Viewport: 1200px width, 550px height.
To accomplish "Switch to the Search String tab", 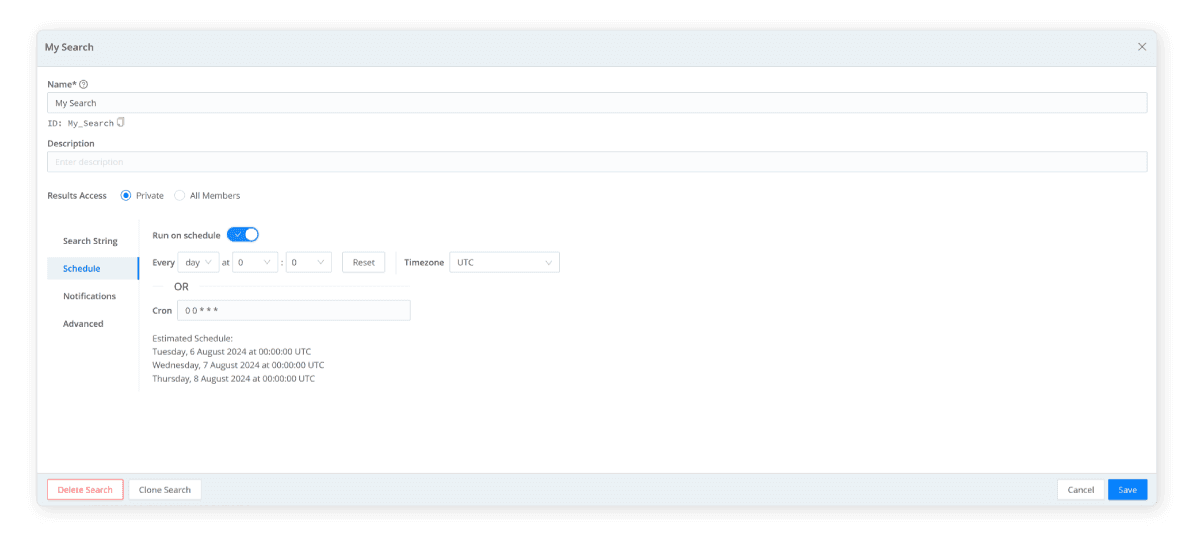I will coord(90,241).
